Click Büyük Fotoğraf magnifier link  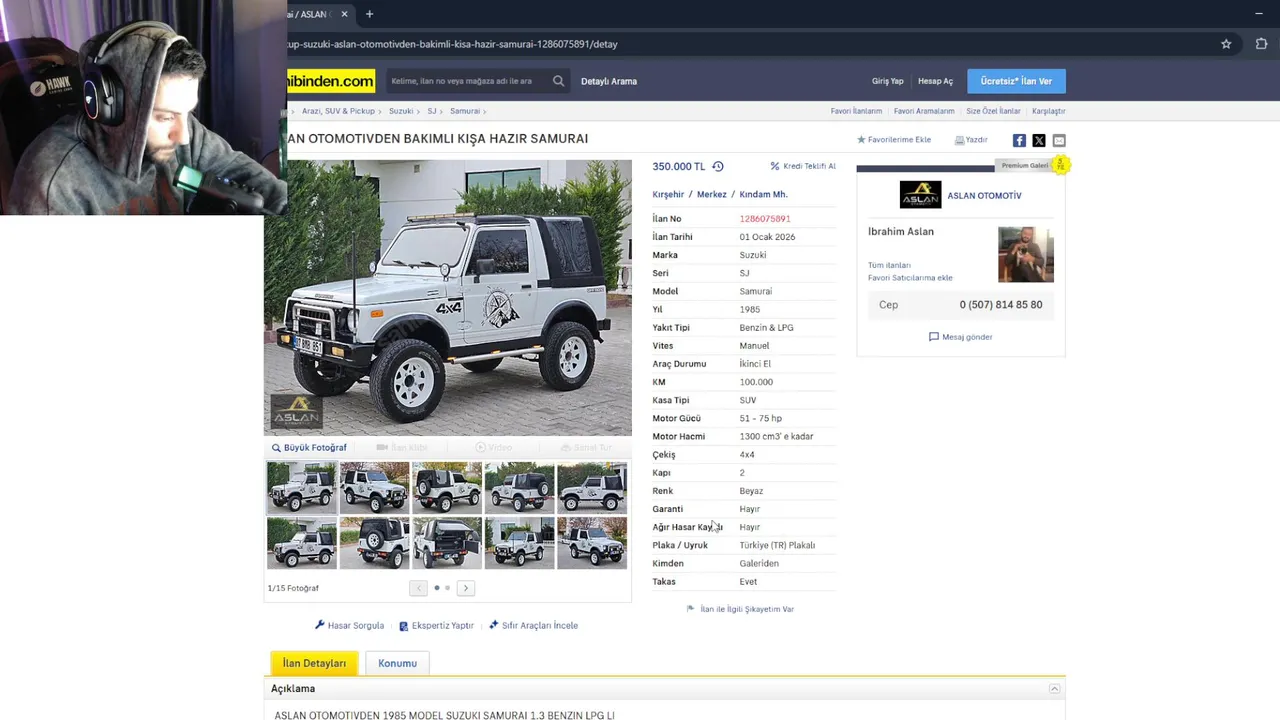point(309,448)
